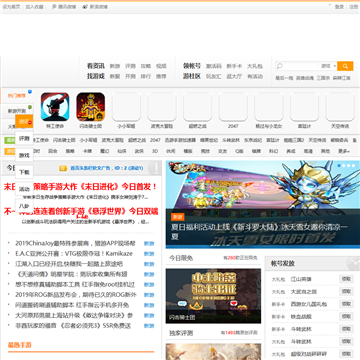This screenshot has width=360, height=360.
Task: Click the 江山英雄 gift pack name
Action: (x=301, y=279)
